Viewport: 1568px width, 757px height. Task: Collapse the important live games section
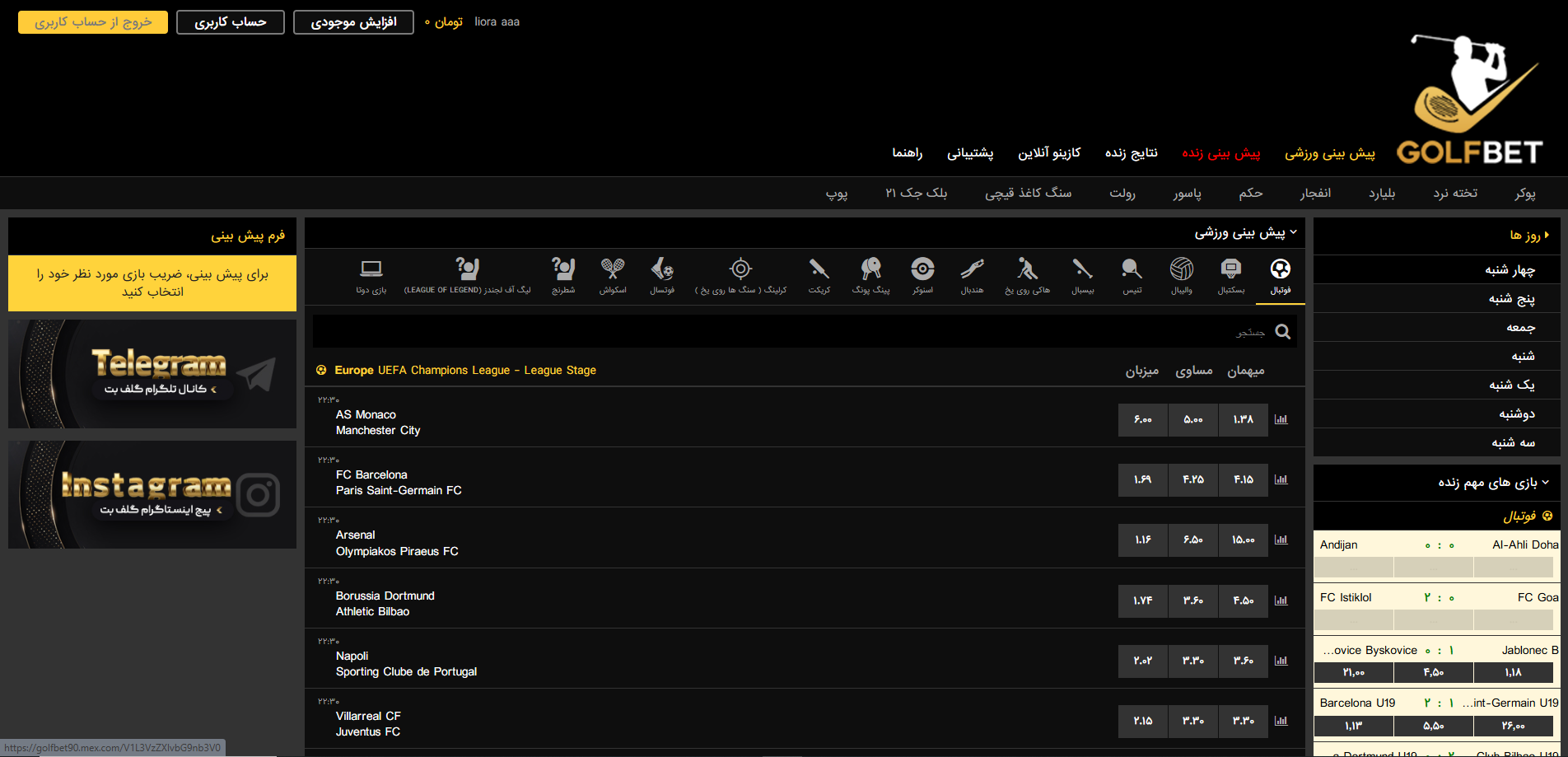coord(1545,482)
